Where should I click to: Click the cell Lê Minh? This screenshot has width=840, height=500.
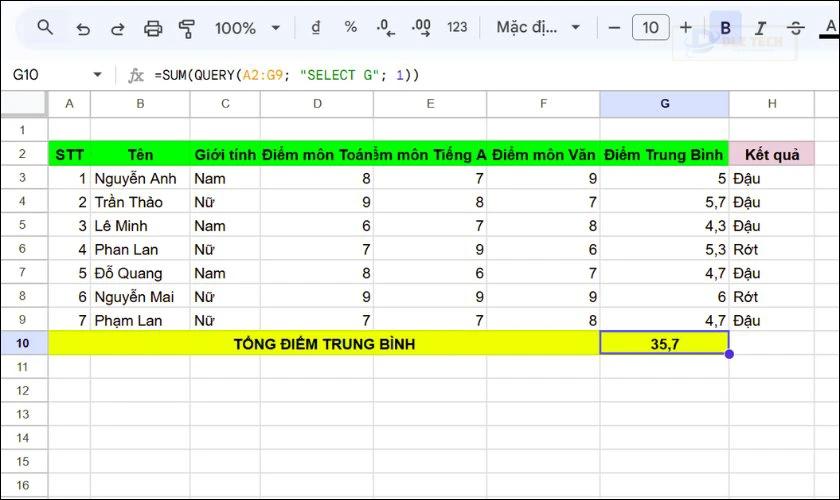[140, 225]
